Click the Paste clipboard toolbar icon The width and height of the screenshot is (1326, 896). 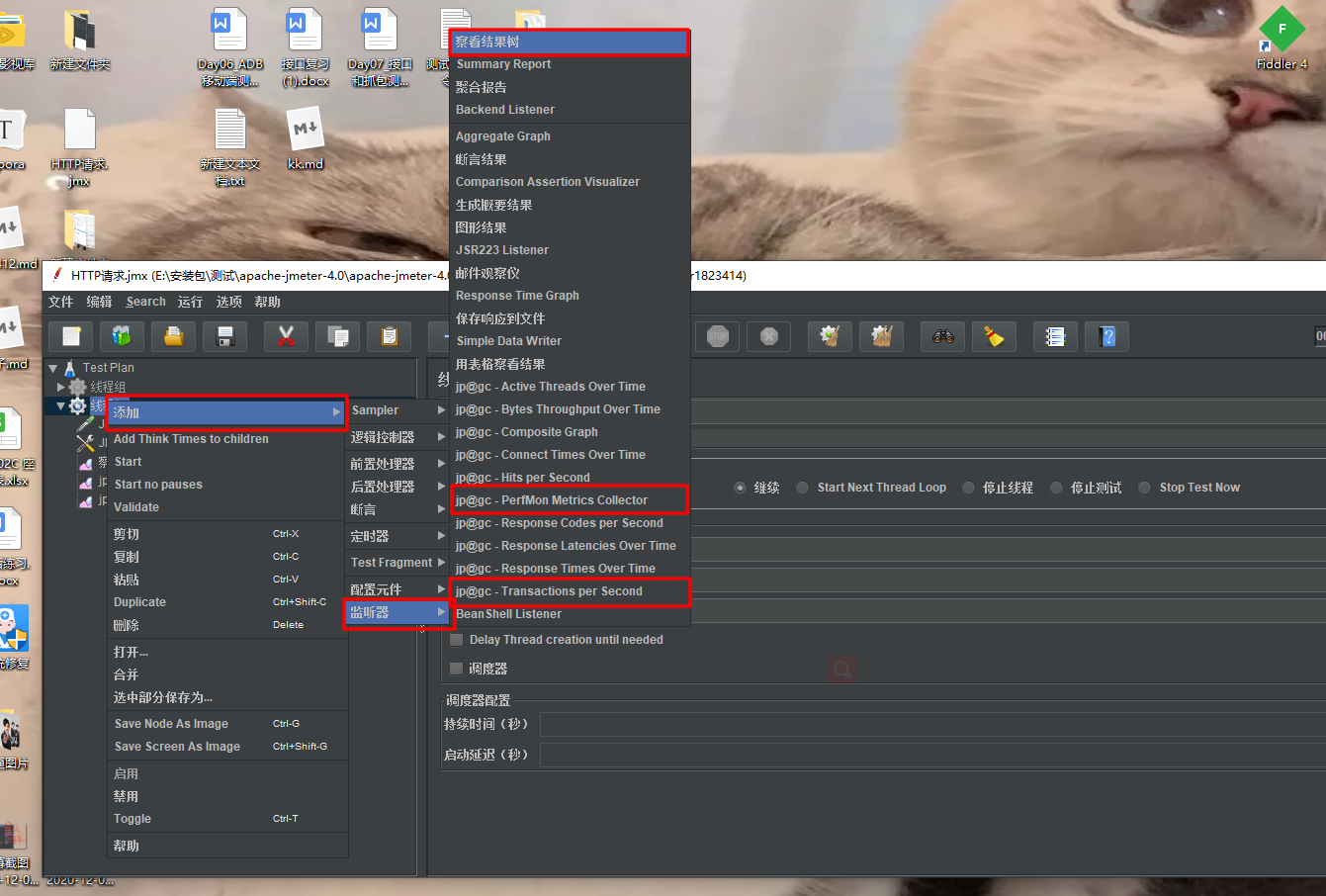click(389, 337)
